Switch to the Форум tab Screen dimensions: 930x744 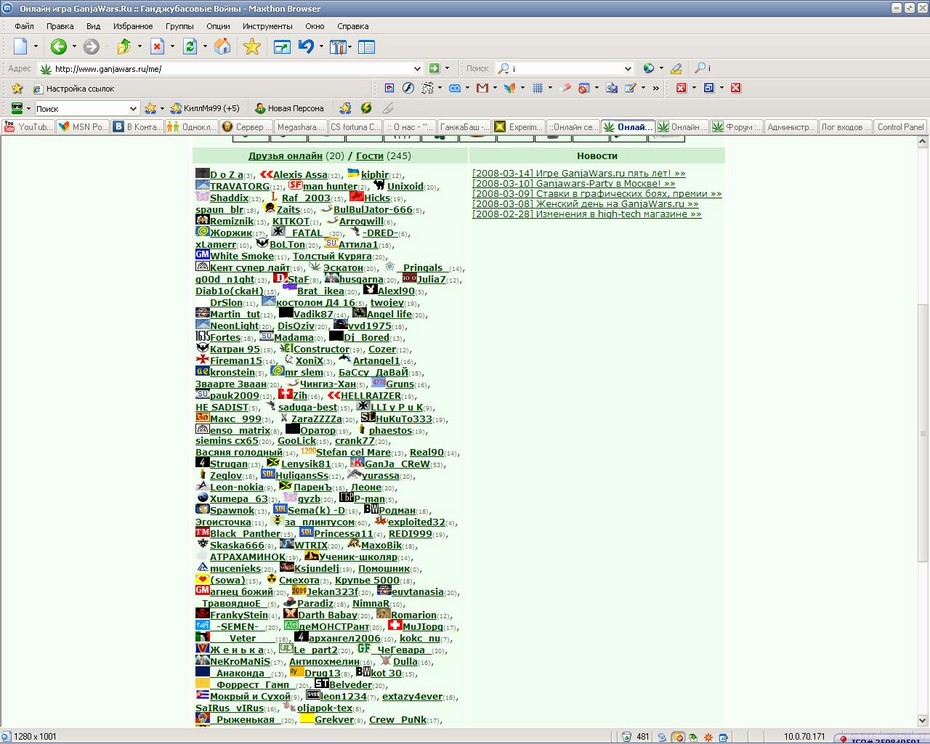point(737,127)
